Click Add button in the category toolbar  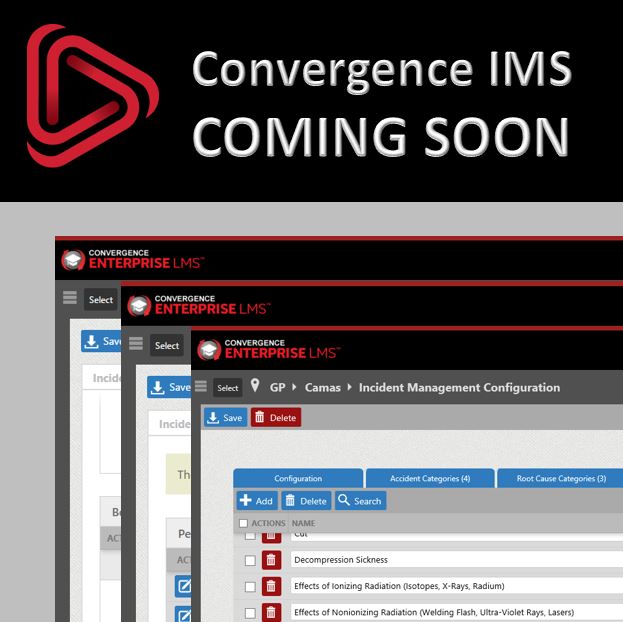[257, 501]
